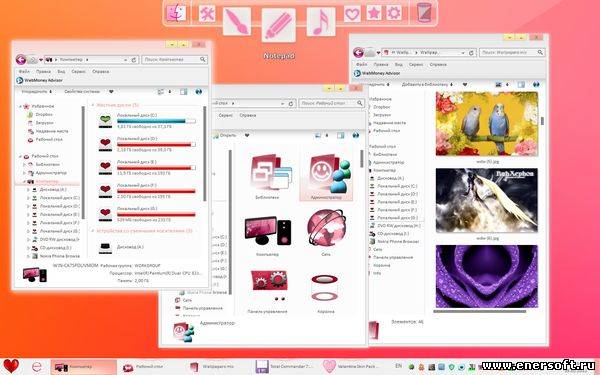Open the white-haired fantasy wallpaper thumbnail

coord(487,200)
